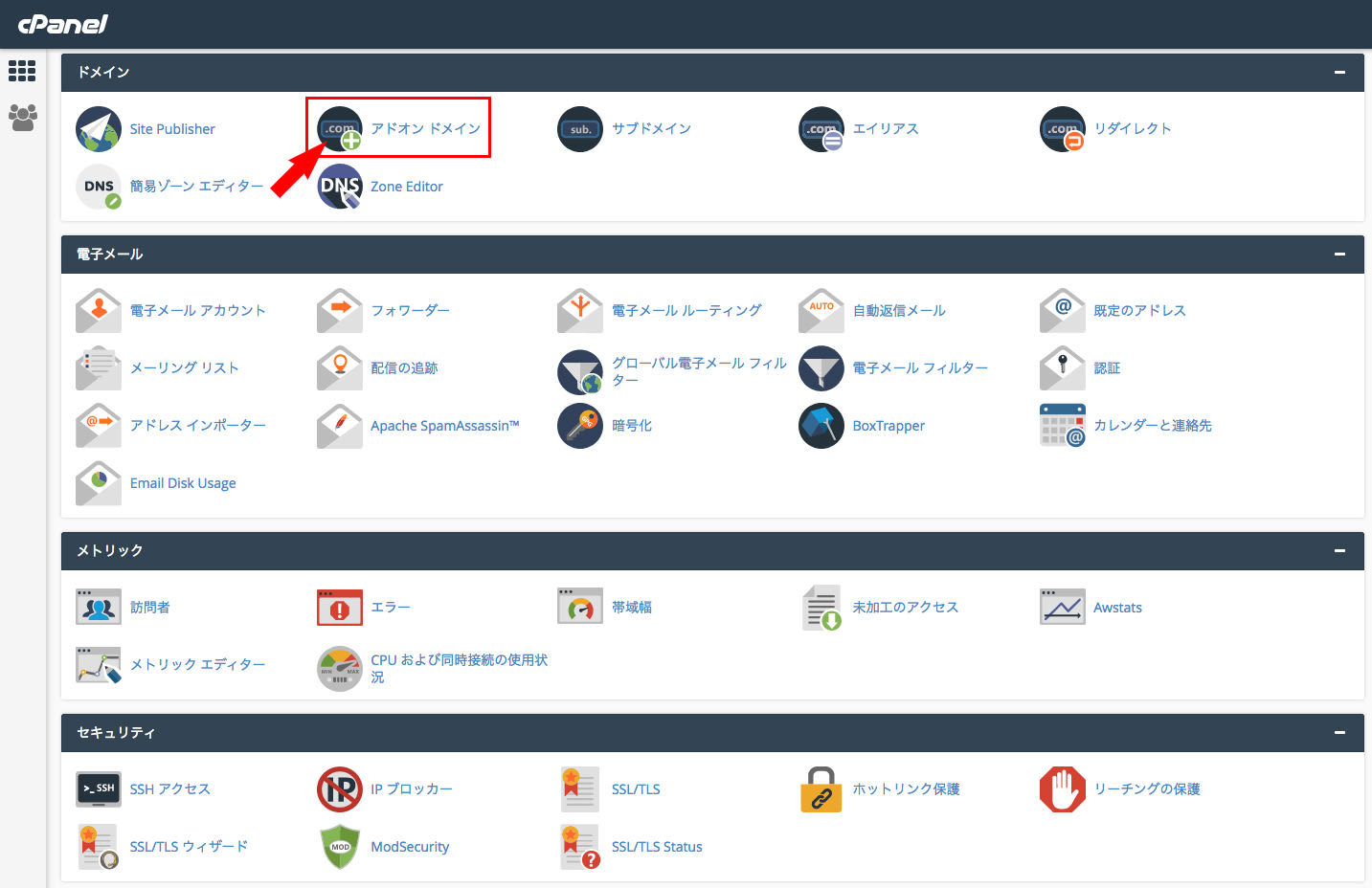This screenshot has width=1372, height=888.
Task: Click the 配信の追跡 icon
Action: pyautogui.click(x=340, y=368)
